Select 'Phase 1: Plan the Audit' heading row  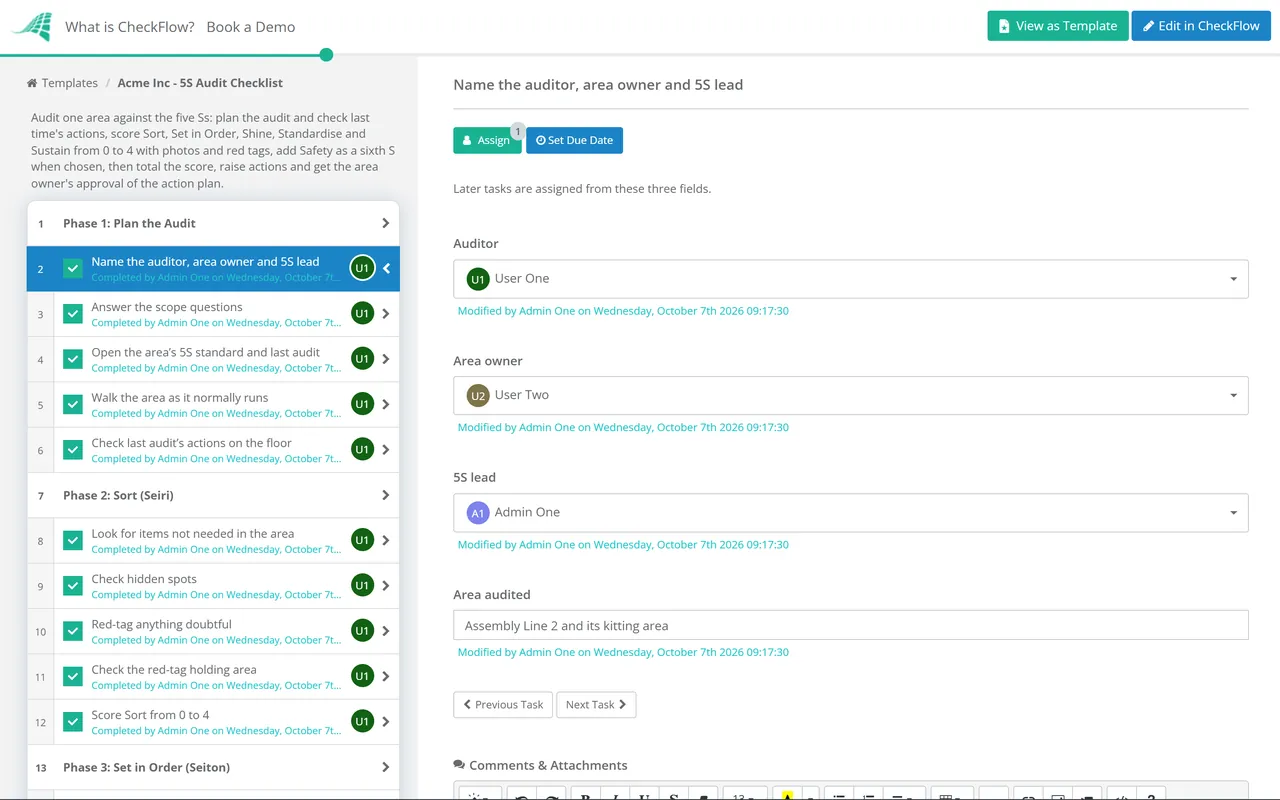pyautogui.click(x=213, y=223)
